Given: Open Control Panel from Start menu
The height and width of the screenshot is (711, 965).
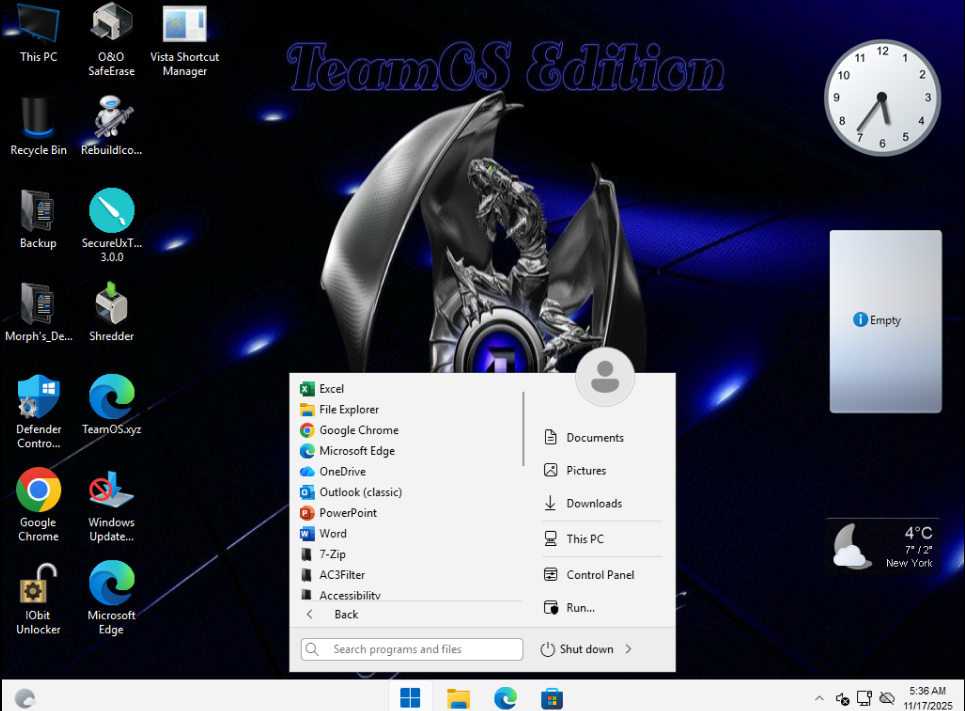Looking at the screenshot, I should click(600, 575).
